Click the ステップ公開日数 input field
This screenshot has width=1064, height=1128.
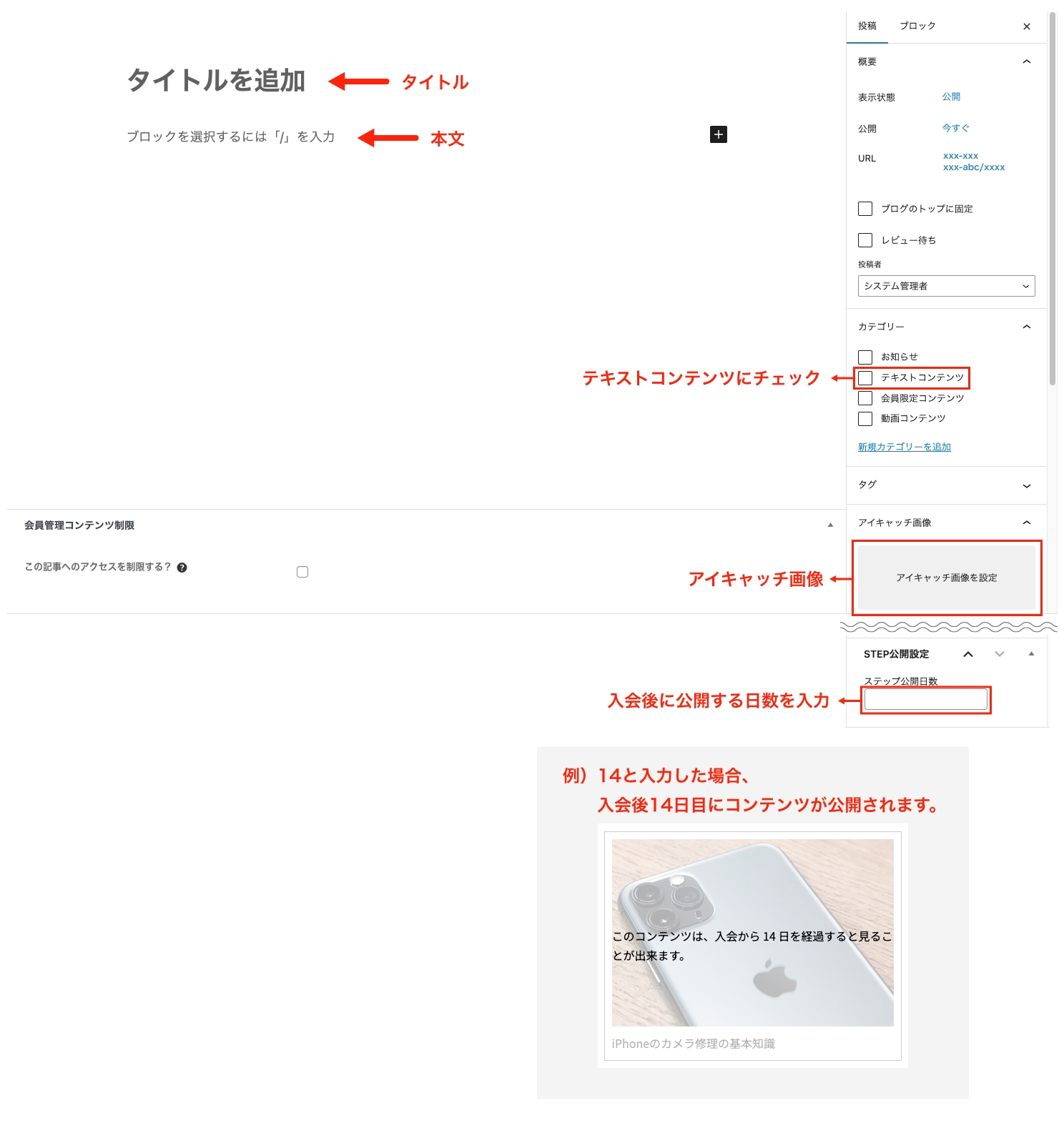click(925, 699)
